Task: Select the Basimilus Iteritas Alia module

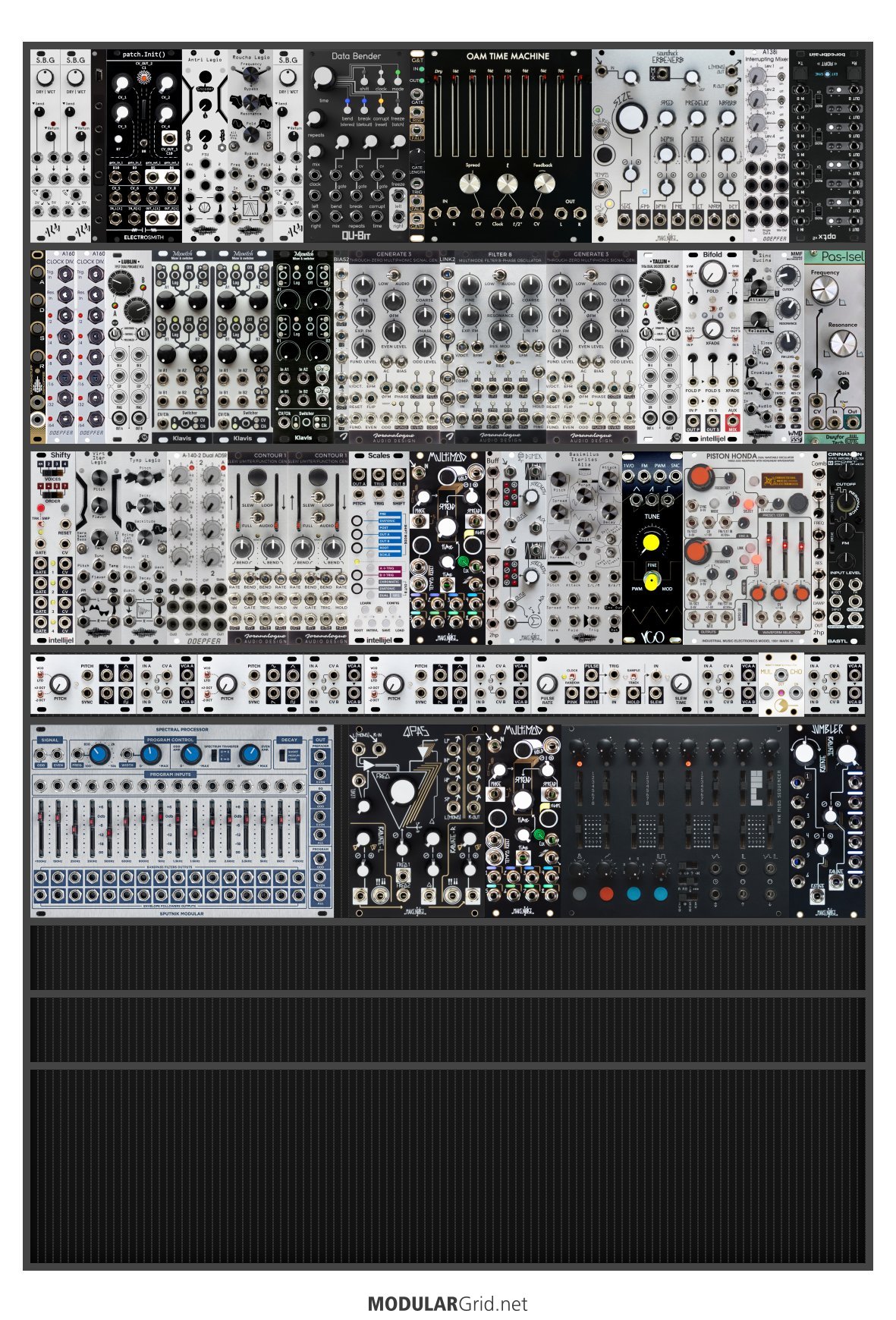Action: tap(584, 548)
